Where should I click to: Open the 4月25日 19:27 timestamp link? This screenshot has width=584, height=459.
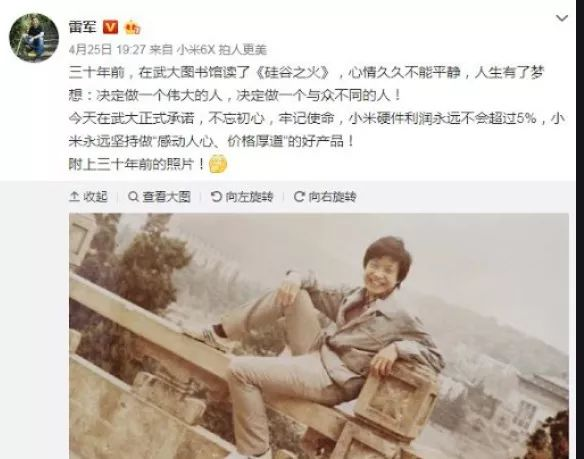[x=107, y=50]
